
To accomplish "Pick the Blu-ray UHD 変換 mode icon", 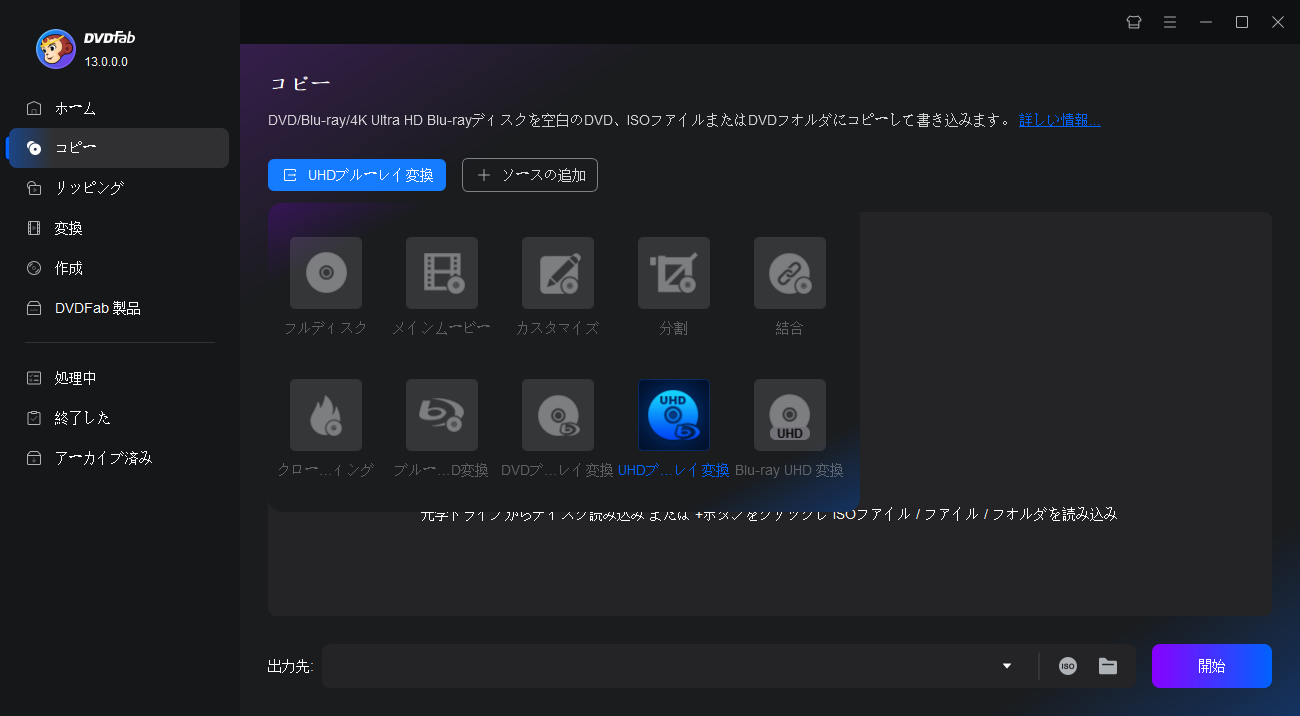I will click(x=790, y=414).
